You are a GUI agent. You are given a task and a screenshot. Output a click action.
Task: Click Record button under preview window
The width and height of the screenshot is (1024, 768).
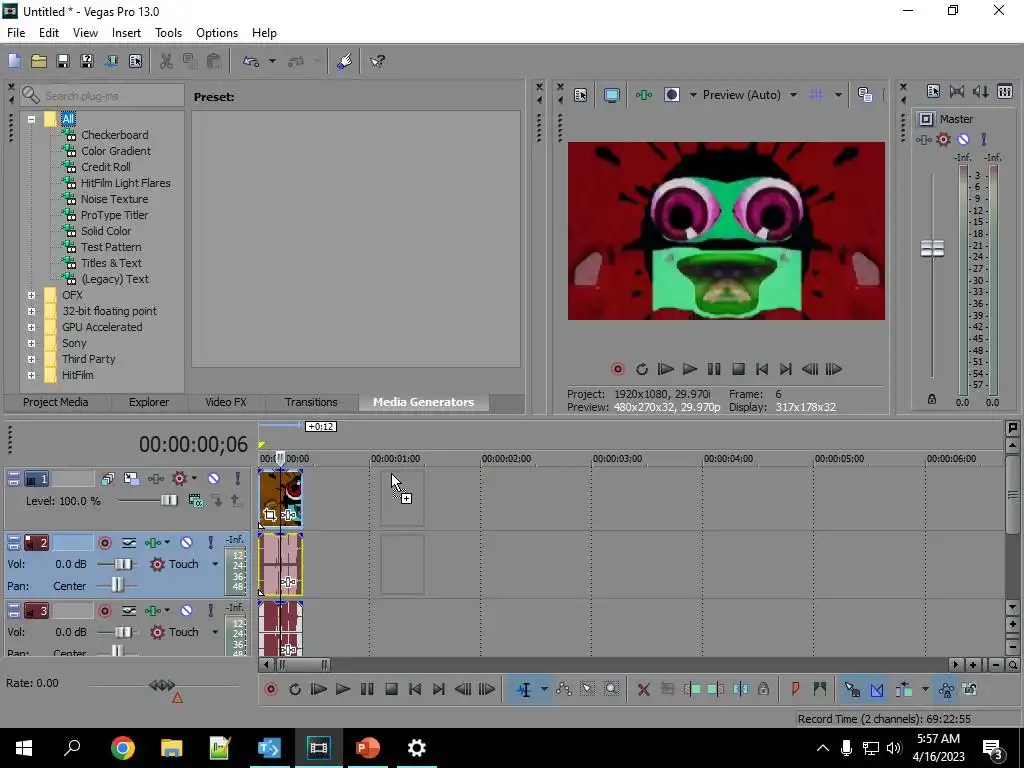[x=617, y=370]
